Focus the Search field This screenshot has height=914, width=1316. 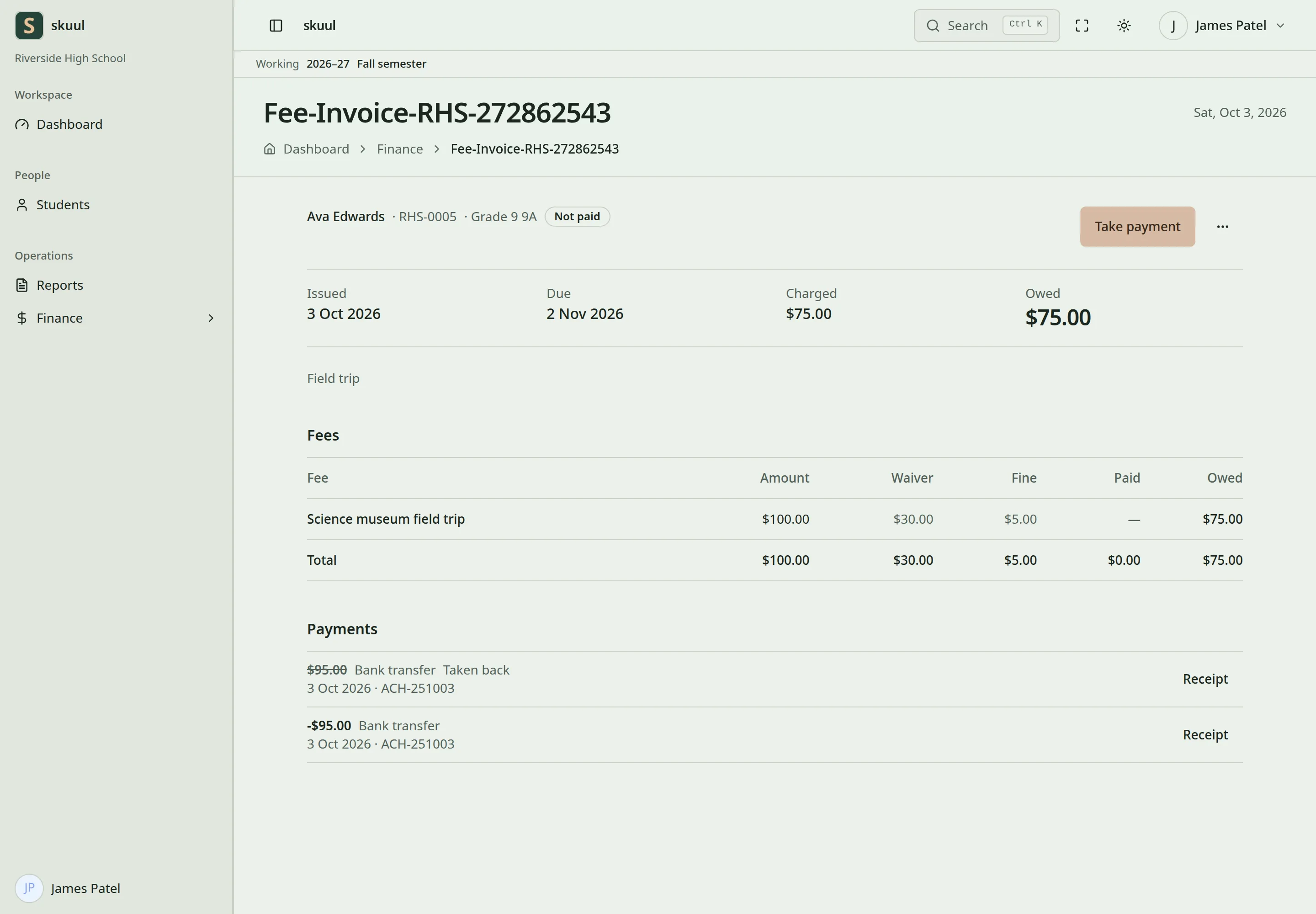[987, 26]
